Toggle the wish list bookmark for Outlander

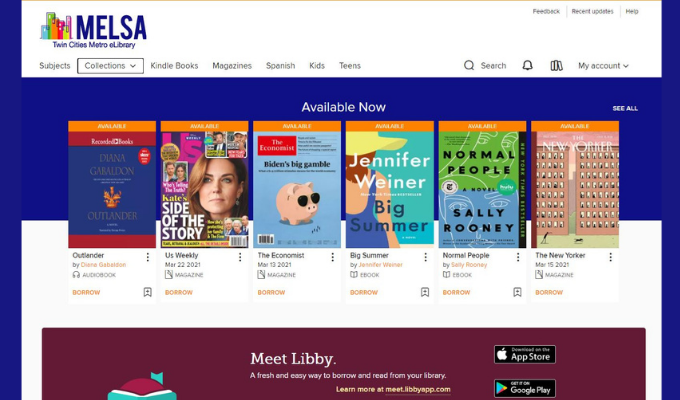point(147,292)
